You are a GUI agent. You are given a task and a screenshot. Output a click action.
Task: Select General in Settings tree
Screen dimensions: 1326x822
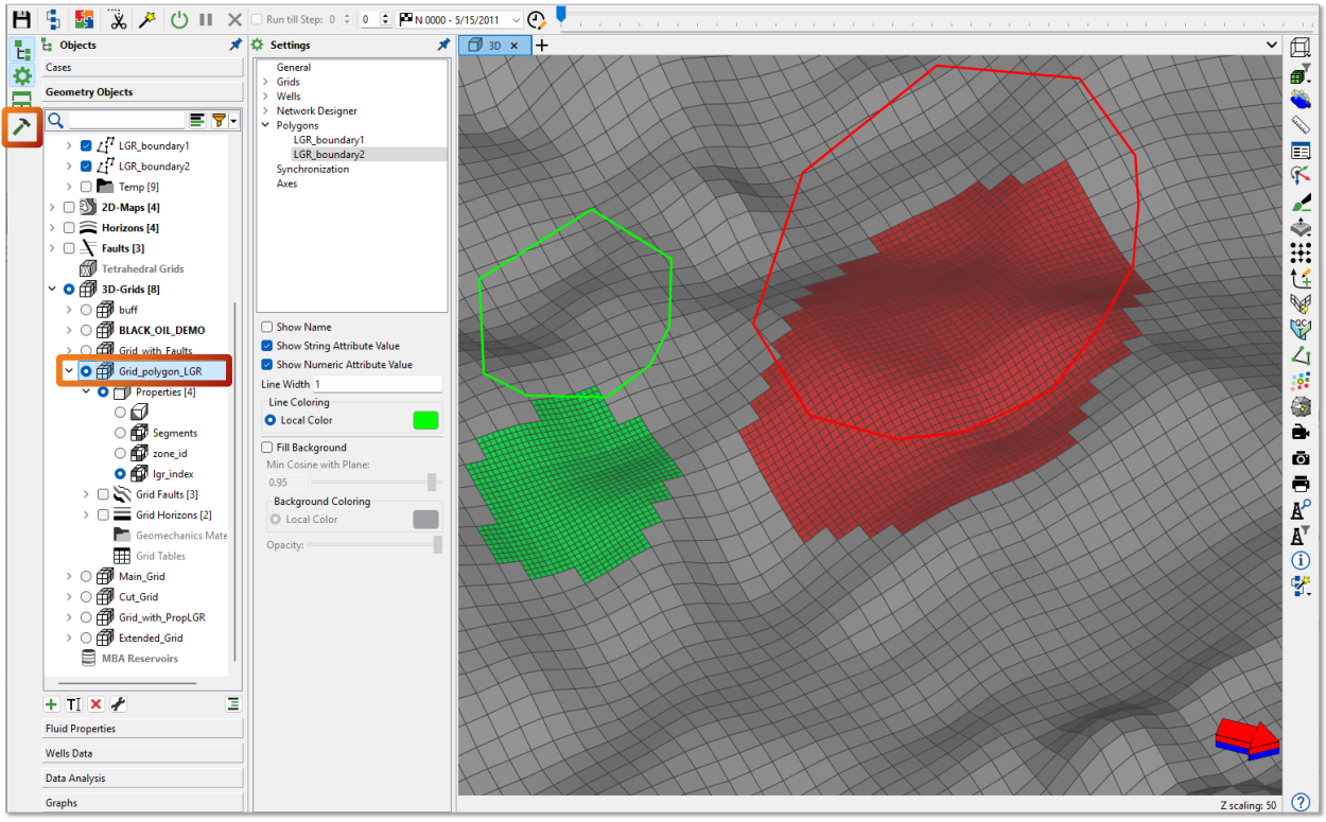coord(294,67)
